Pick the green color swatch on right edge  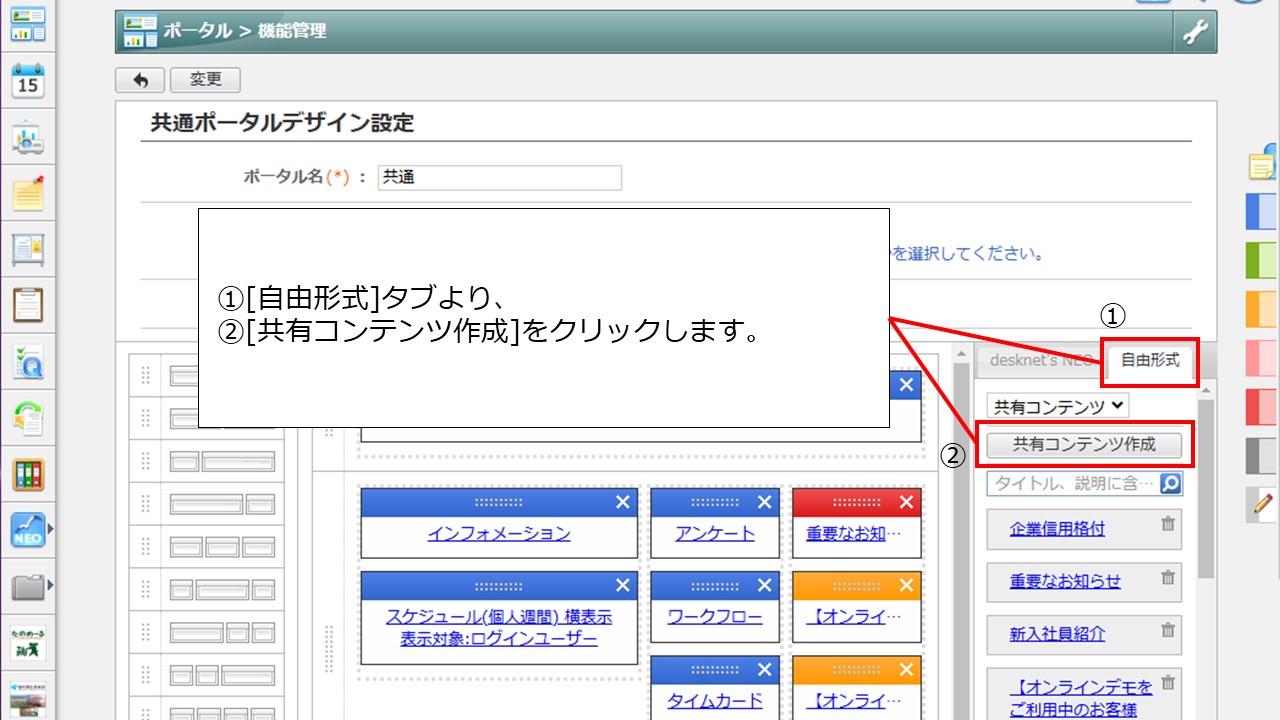pos(1262,260)
